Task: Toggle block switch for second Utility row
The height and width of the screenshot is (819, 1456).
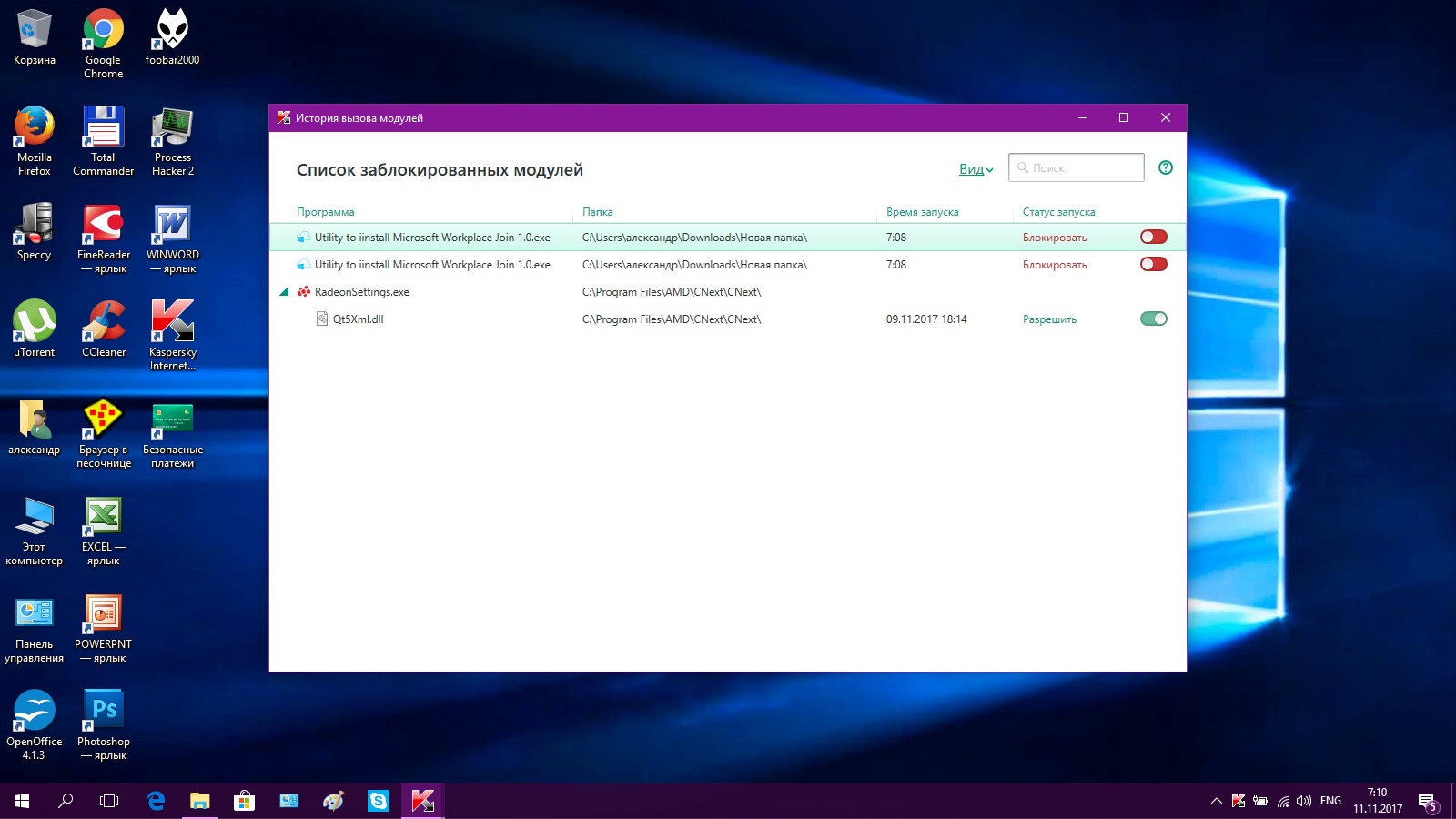Action: pyautogui.click(x=1153, y=265)
